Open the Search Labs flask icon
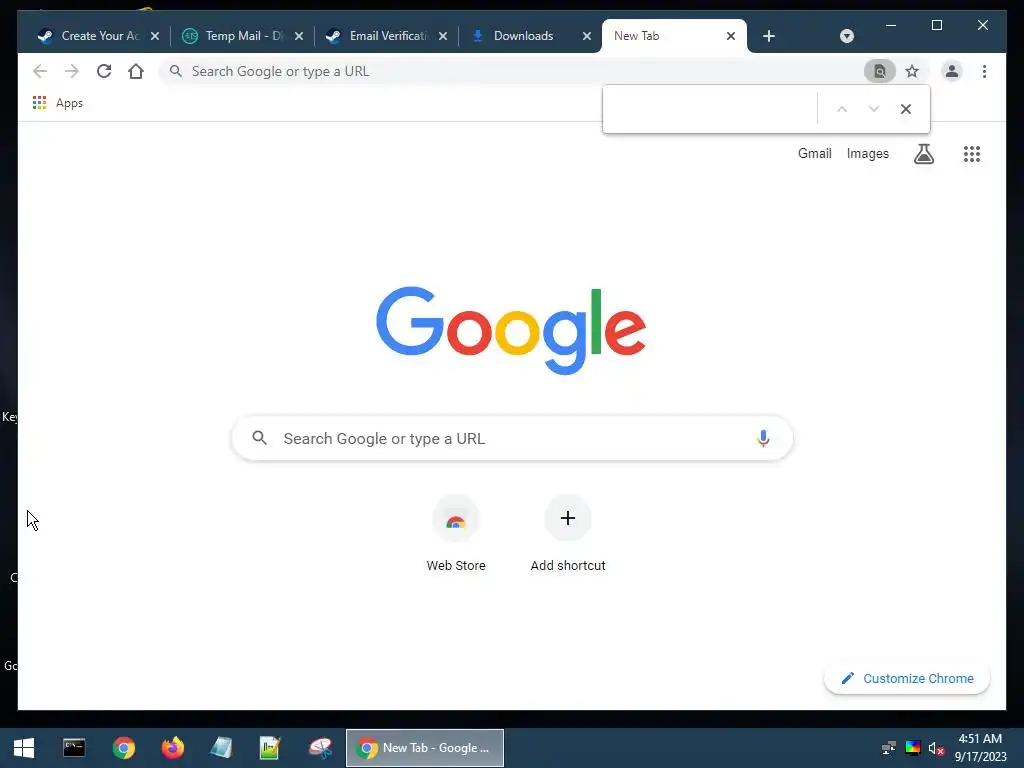This screenshot has height=768, width=1024. (923, 154)
